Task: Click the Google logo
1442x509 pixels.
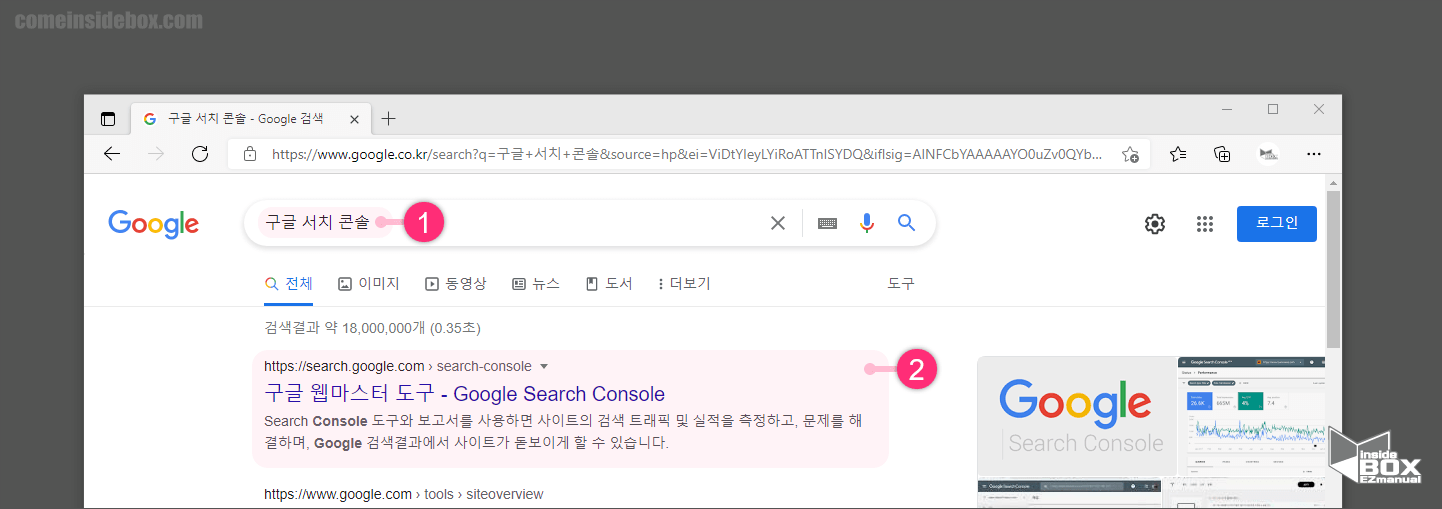Action: tap(154, 224)
